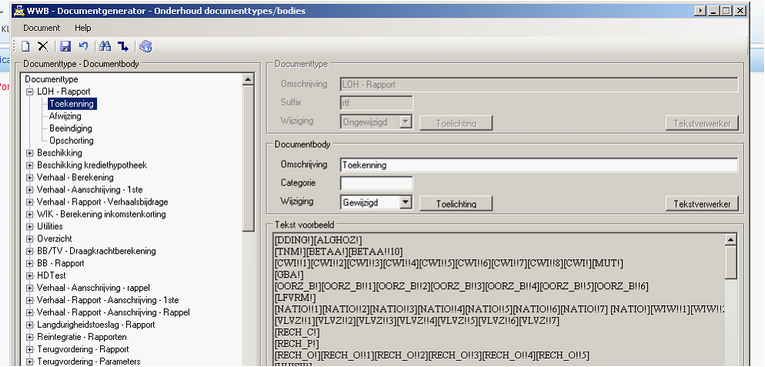Click the empty Categorie input field
The width and height of the screenshot is (765, 367).
click(376, 184)
